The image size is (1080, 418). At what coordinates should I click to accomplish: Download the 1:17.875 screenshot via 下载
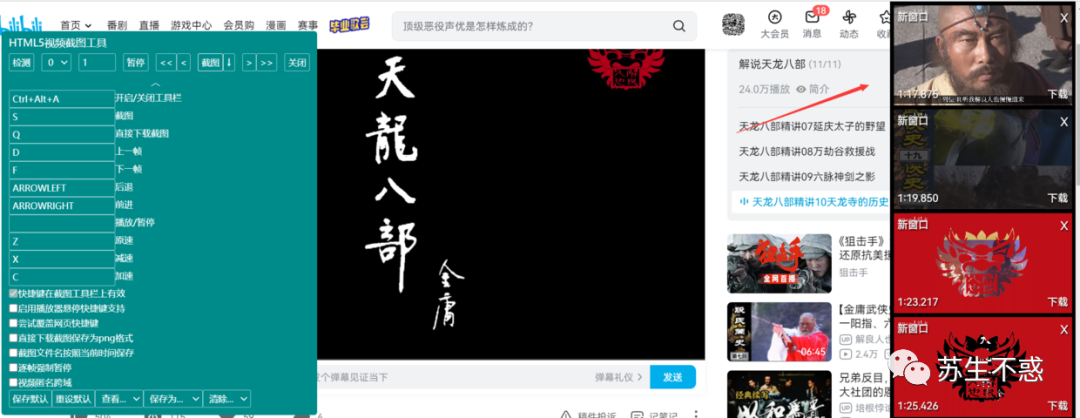point(1057,93)
